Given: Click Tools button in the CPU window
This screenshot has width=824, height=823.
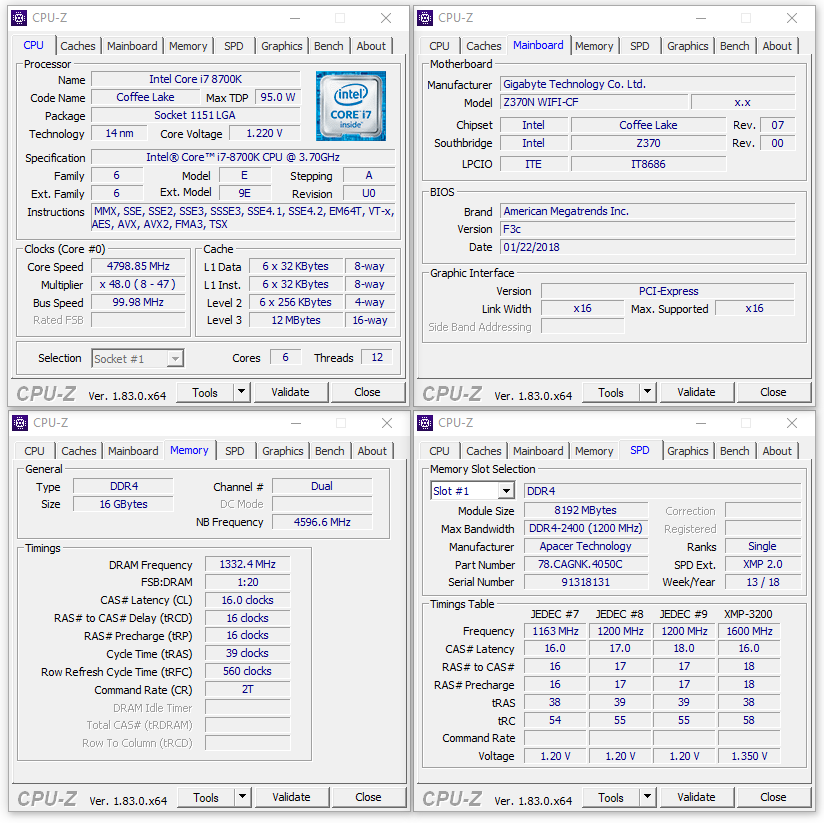Looking at the screenshot, I should [205, 393].
